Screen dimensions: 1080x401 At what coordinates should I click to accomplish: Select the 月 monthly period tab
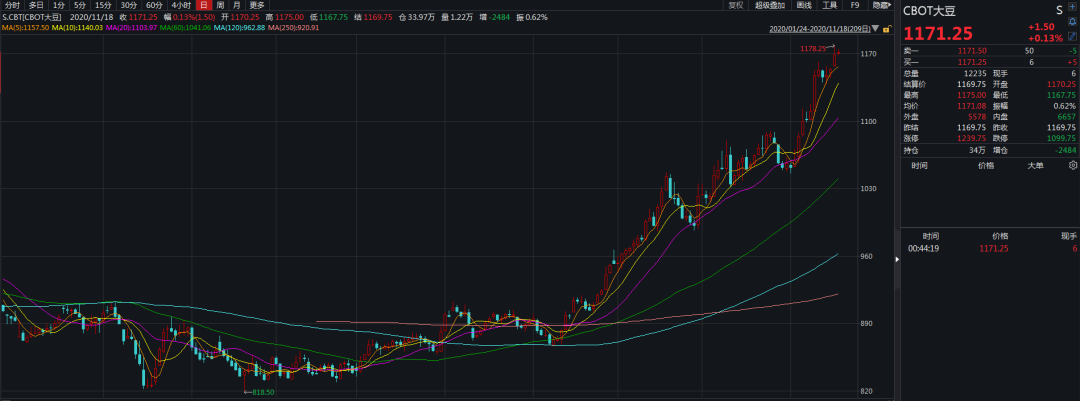(x=236, y=6)
